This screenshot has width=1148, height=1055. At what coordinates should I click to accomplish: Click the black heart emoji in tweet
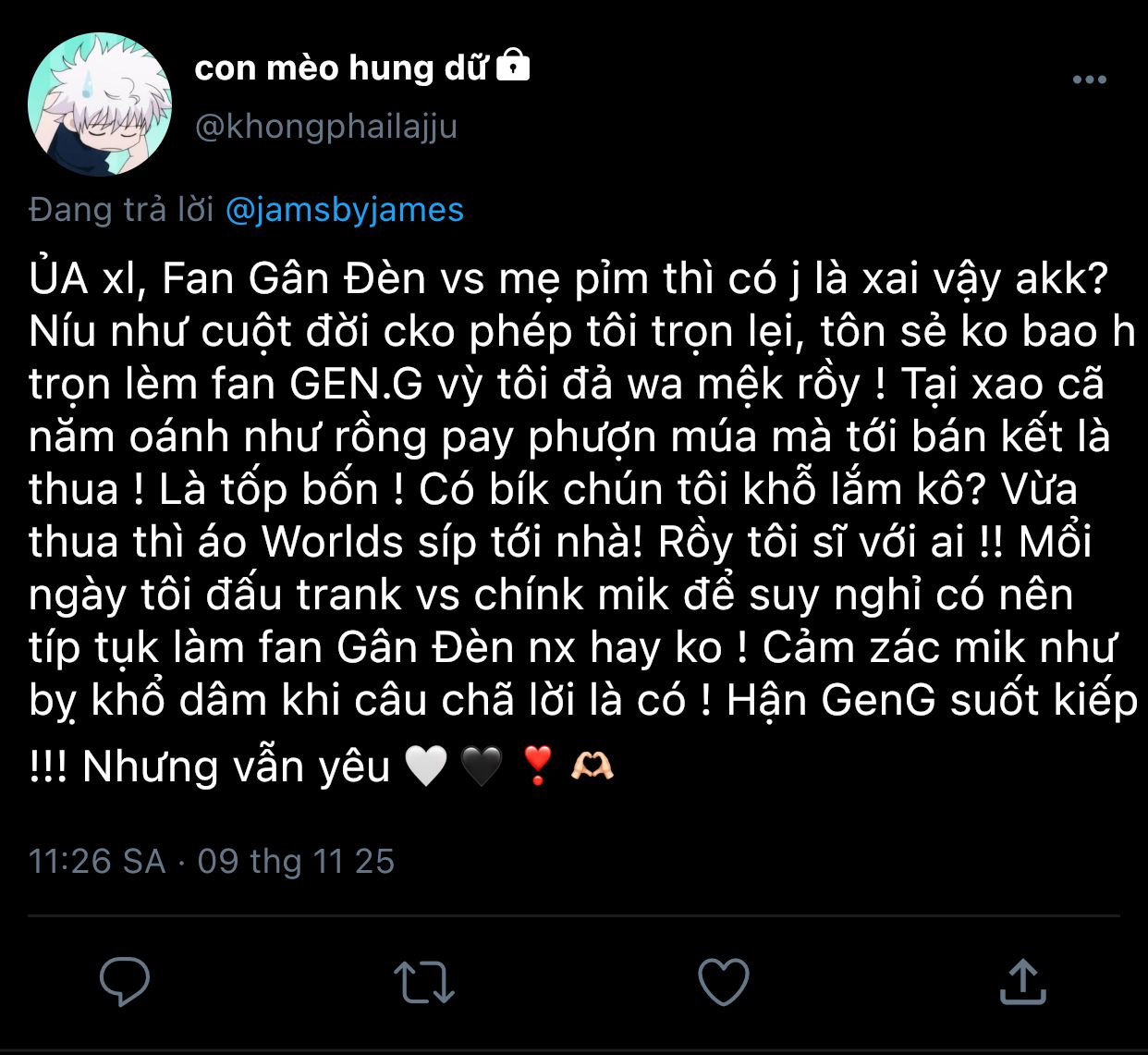pyautogui.click(x=481, y=767)
